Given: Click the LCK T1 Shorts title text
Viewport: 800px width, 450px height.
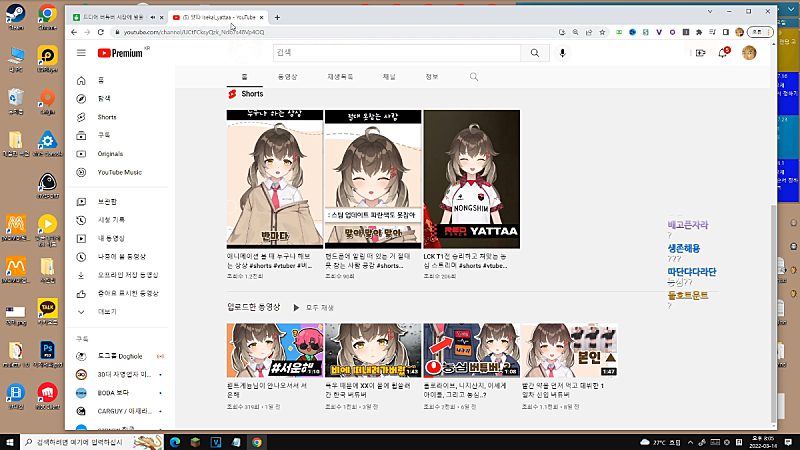Looking at the screenshot, I should (x=465, y=261).
